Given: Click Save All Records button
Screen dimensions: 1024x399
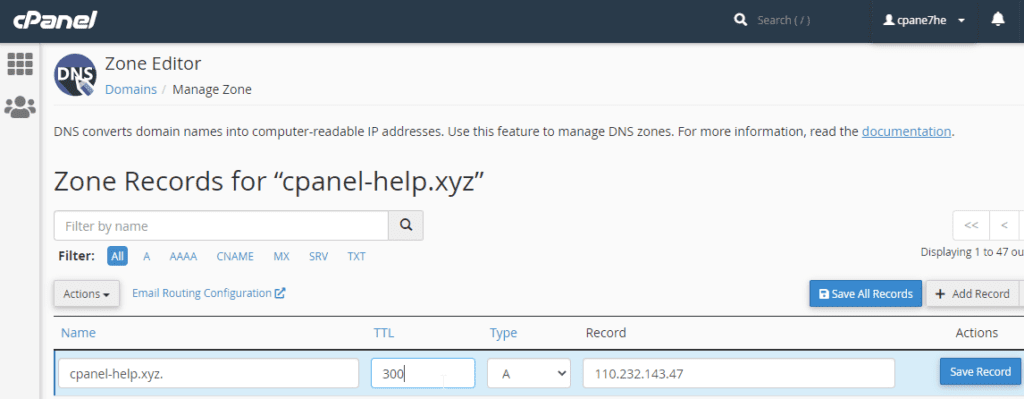Looking at the screenshot, I should [x=865, y=294].
